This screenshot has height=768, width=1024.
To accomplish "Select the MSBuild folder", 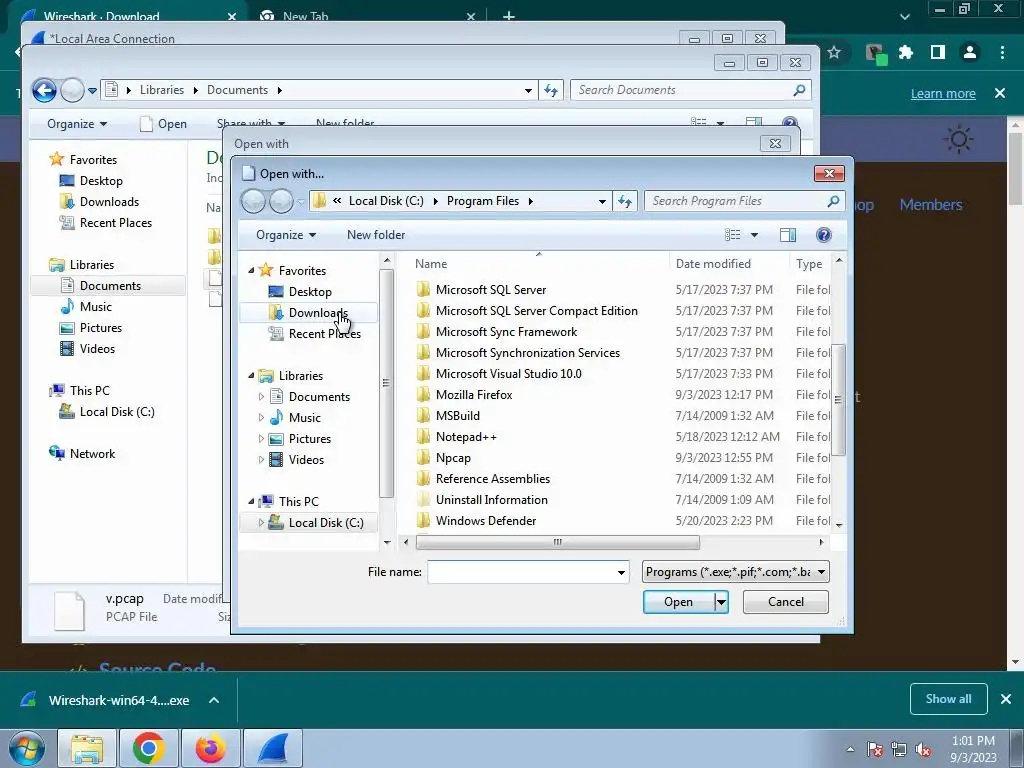I will 457,415.
